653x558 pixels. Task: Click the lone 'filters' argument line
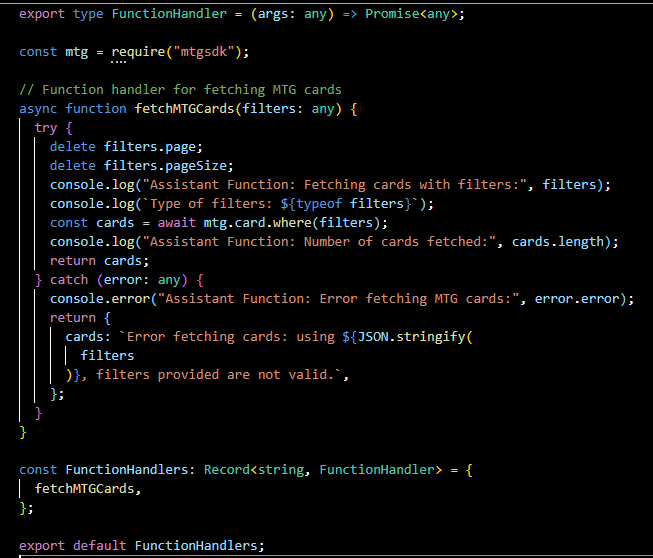point(107,356)
